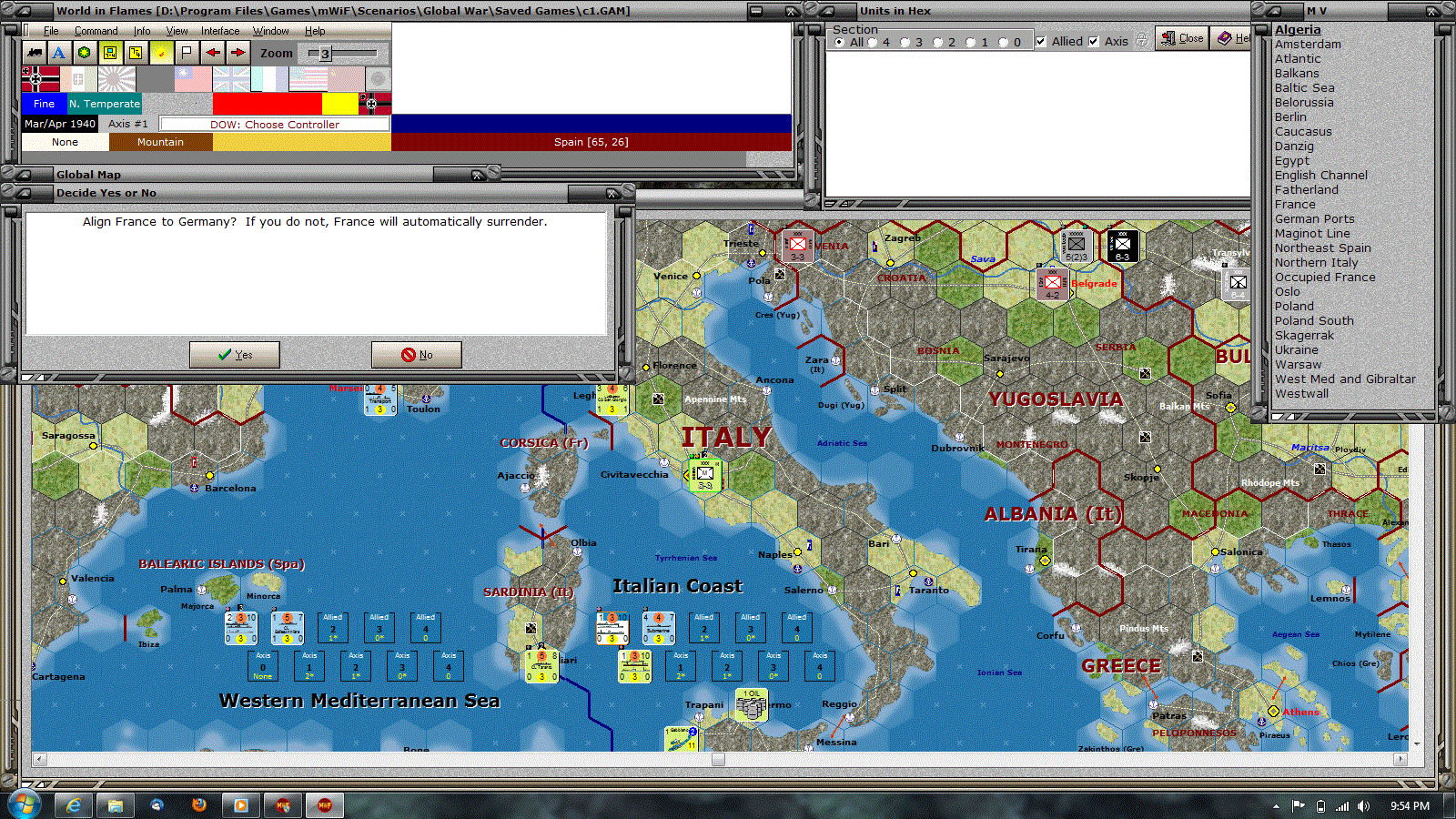Select Amsterdam in the map view list

[x=1308, y=44]
